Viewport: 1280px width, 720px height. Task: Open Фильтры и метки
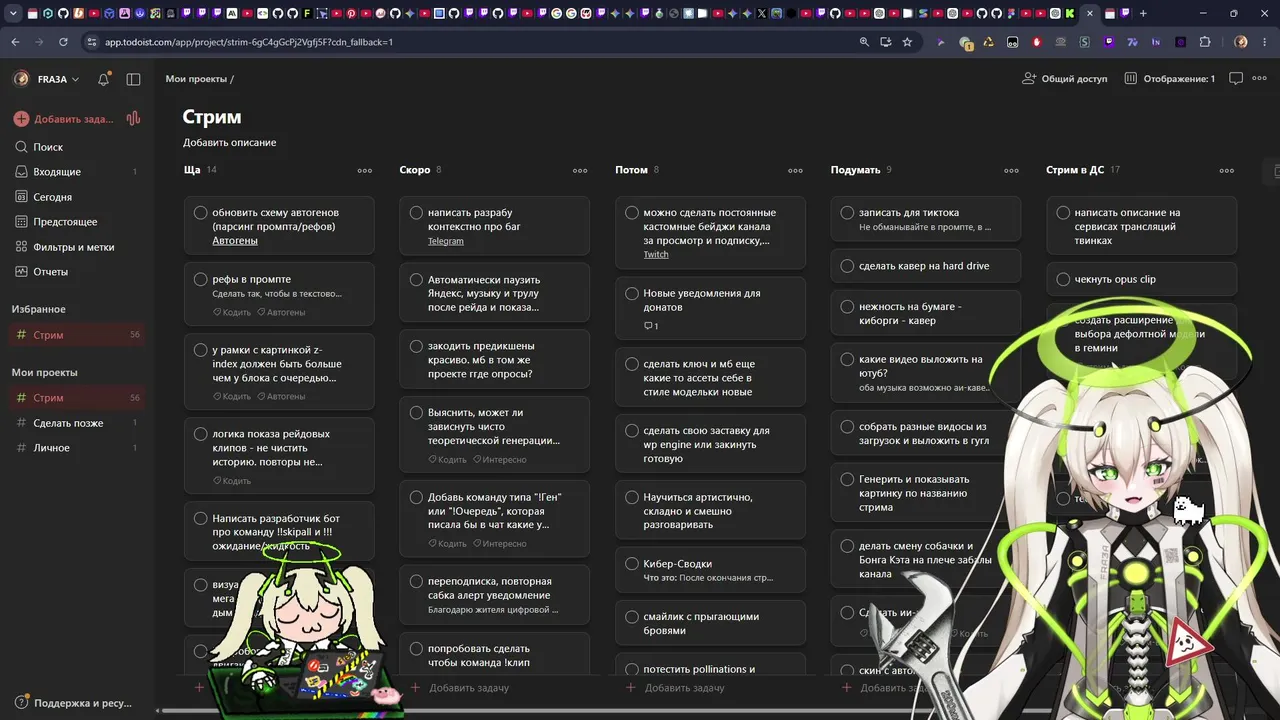76,247
